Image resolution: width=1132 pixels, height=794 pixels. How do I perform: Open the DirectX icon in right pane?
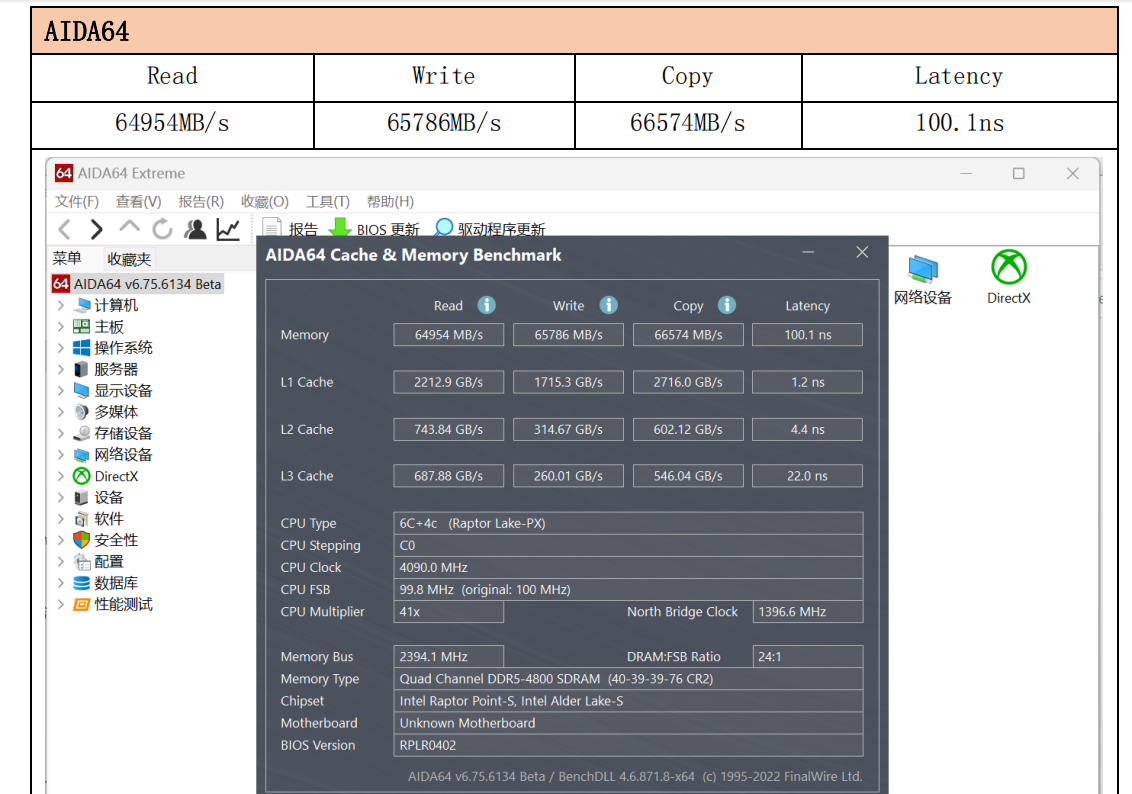(x=1008, y=277)
